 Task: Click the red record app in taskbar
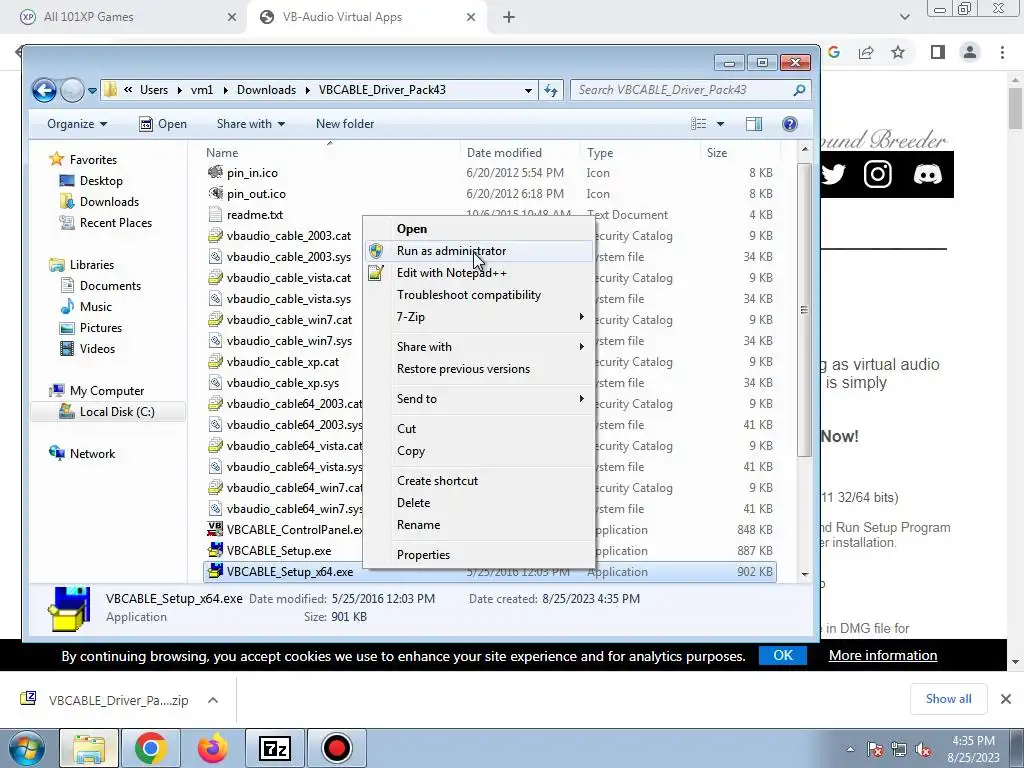click(336, 748)
